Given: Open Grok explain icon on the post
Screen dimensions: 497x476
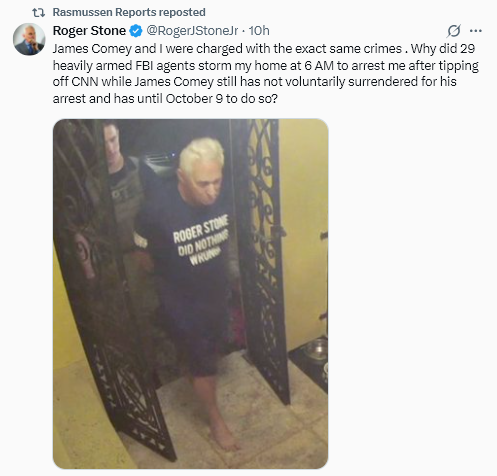Looking at the screenshot, I should coord(454,31).
